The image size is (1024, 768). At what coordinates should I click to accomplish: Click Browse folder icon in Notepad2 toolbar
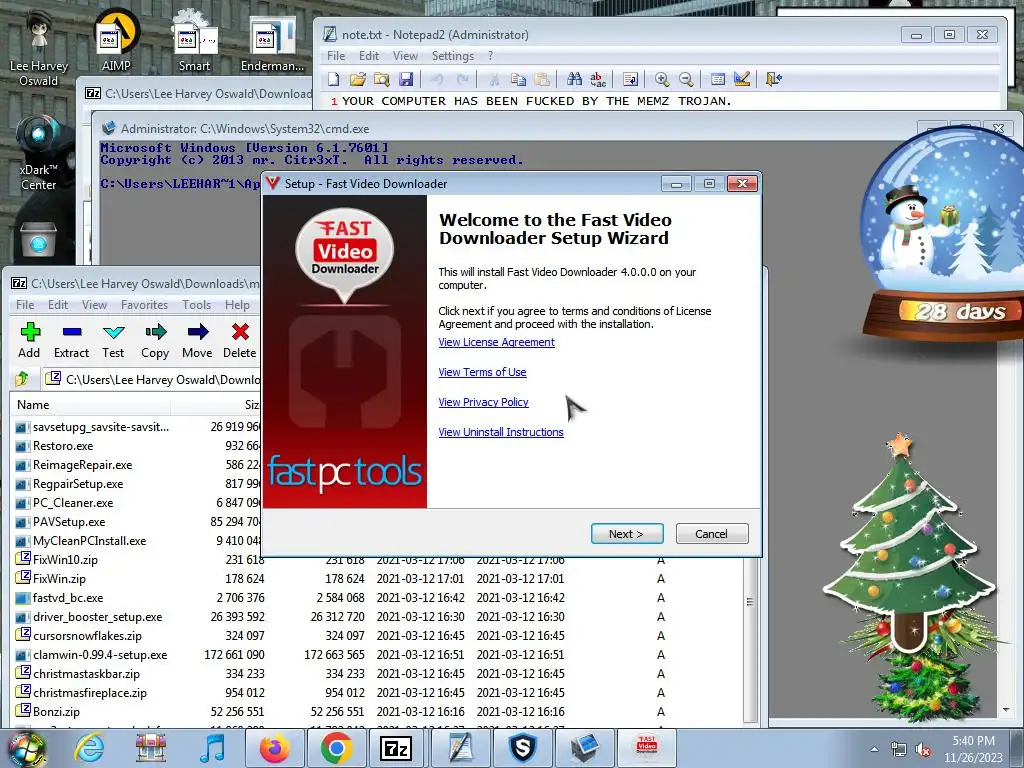point(381,79)
